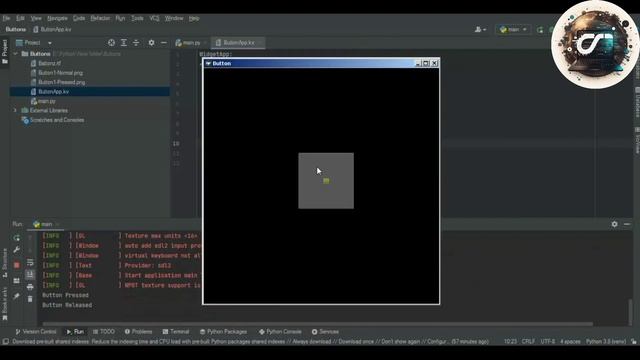Image resolution: width=640 pixels, height=360 pixels.
Task: Select the ButtonApp.kv editor tab
Action: click(238, 42)
